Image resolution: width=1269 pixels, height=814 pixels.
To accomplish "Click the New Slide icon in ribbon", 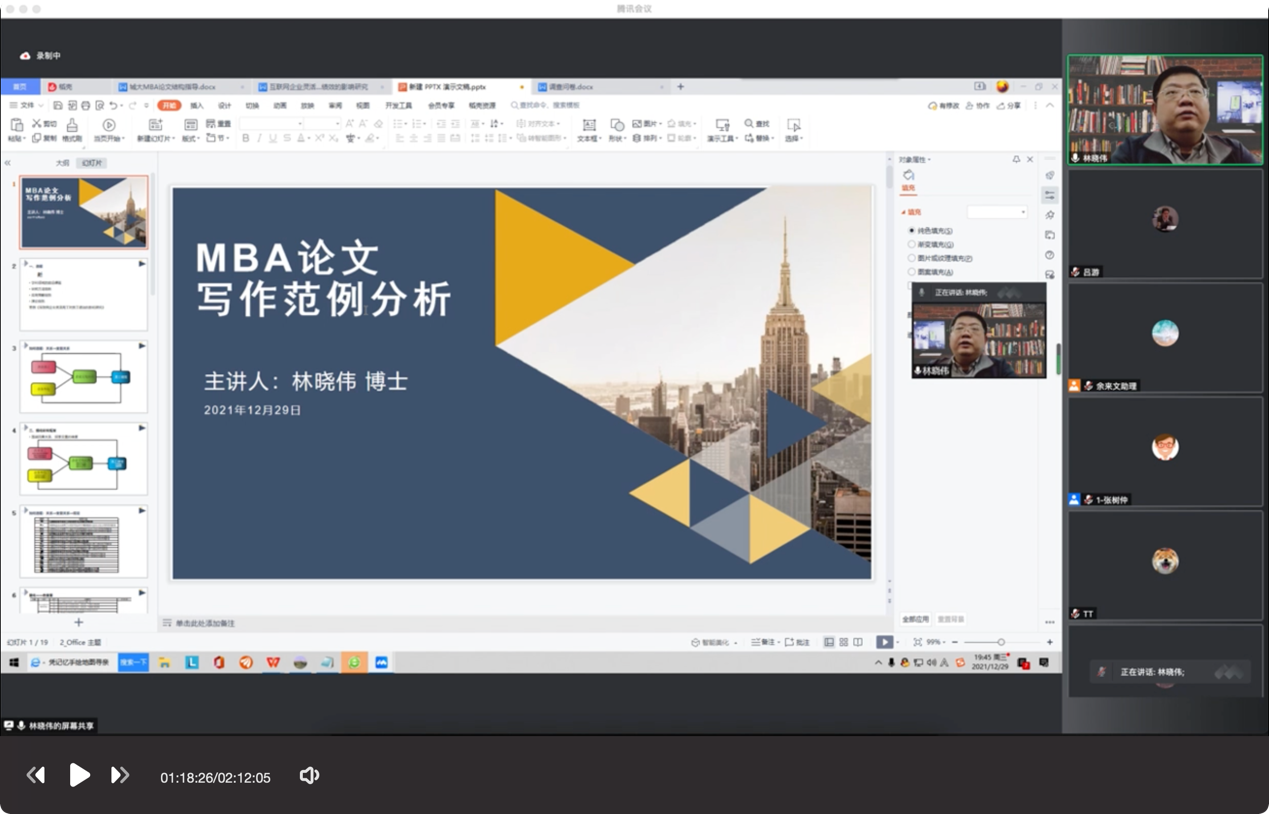I will 155,125.
